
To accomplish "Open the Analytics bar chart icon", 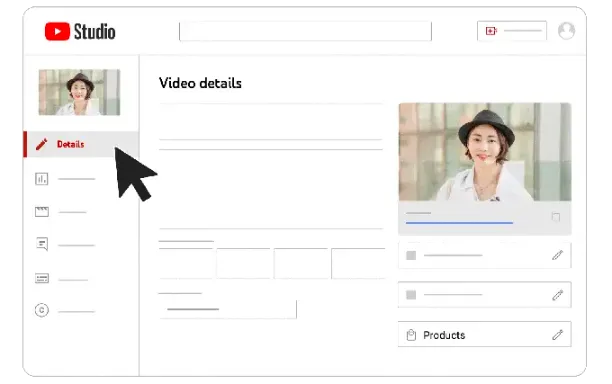I will click(x=42, y=179).
